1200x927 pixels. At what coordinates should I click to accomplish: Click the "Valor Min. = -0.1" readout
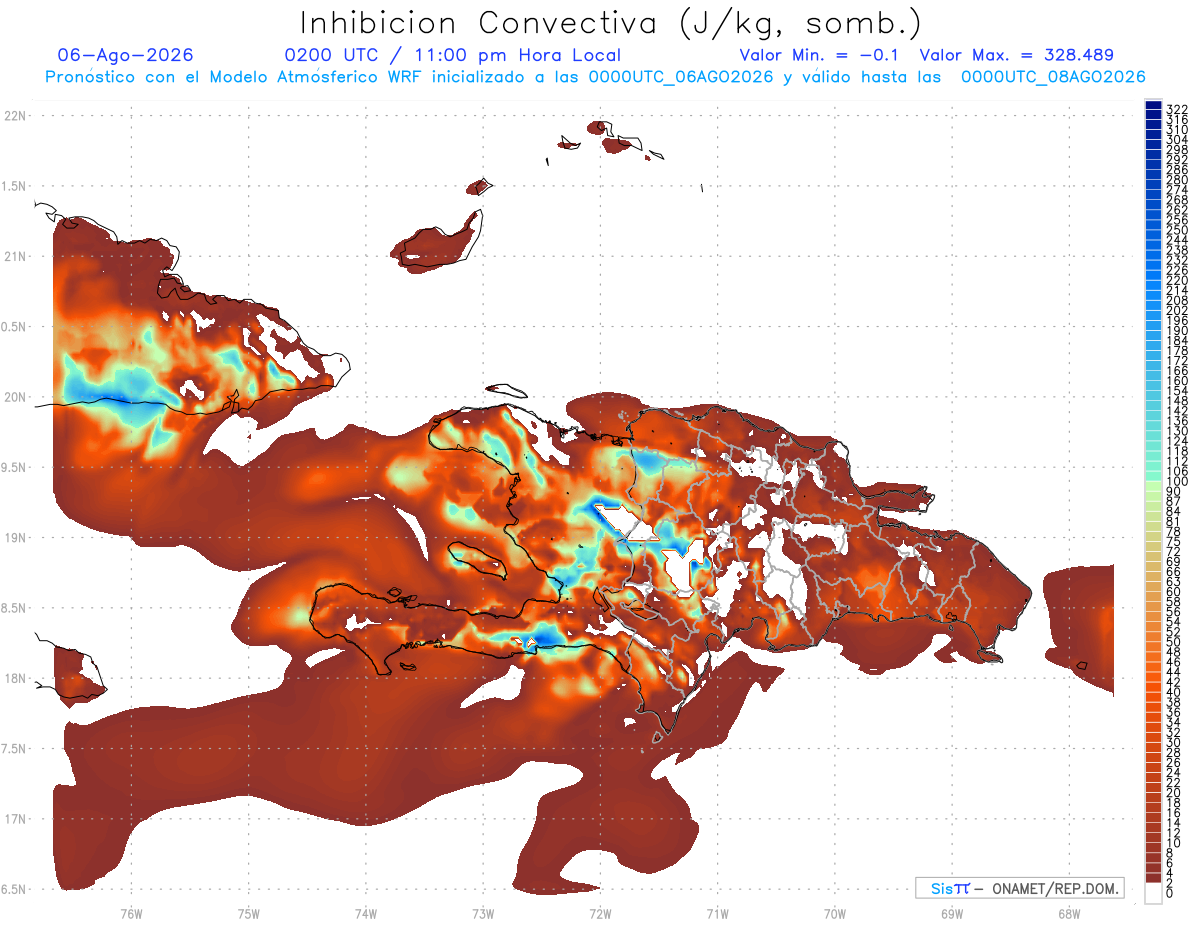click(820, 55)
